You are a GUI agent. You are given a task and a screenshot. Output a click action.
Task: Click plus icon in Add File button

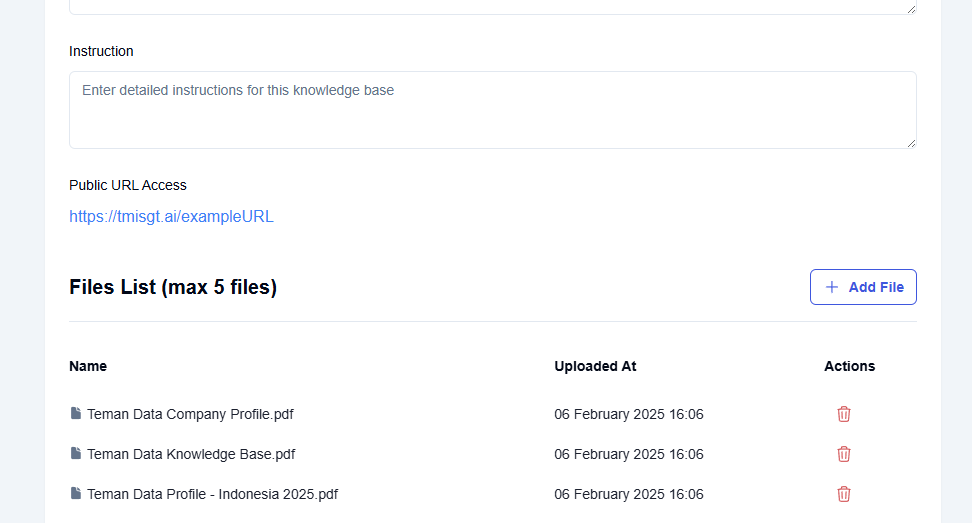(831, 287)
